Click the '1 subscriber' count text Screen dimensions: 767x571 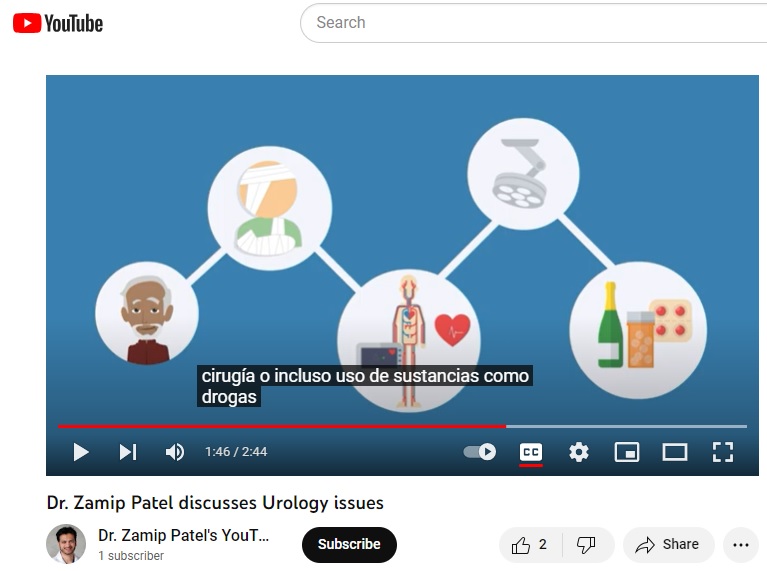[x=131, y=556]
